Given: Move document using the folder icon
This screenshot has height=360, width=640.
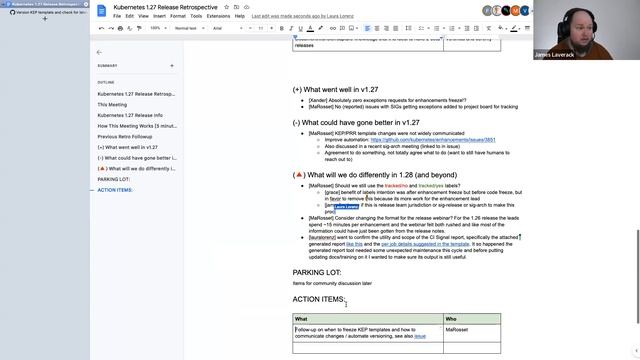Looking at the screenshot, I should pos(236,7).
